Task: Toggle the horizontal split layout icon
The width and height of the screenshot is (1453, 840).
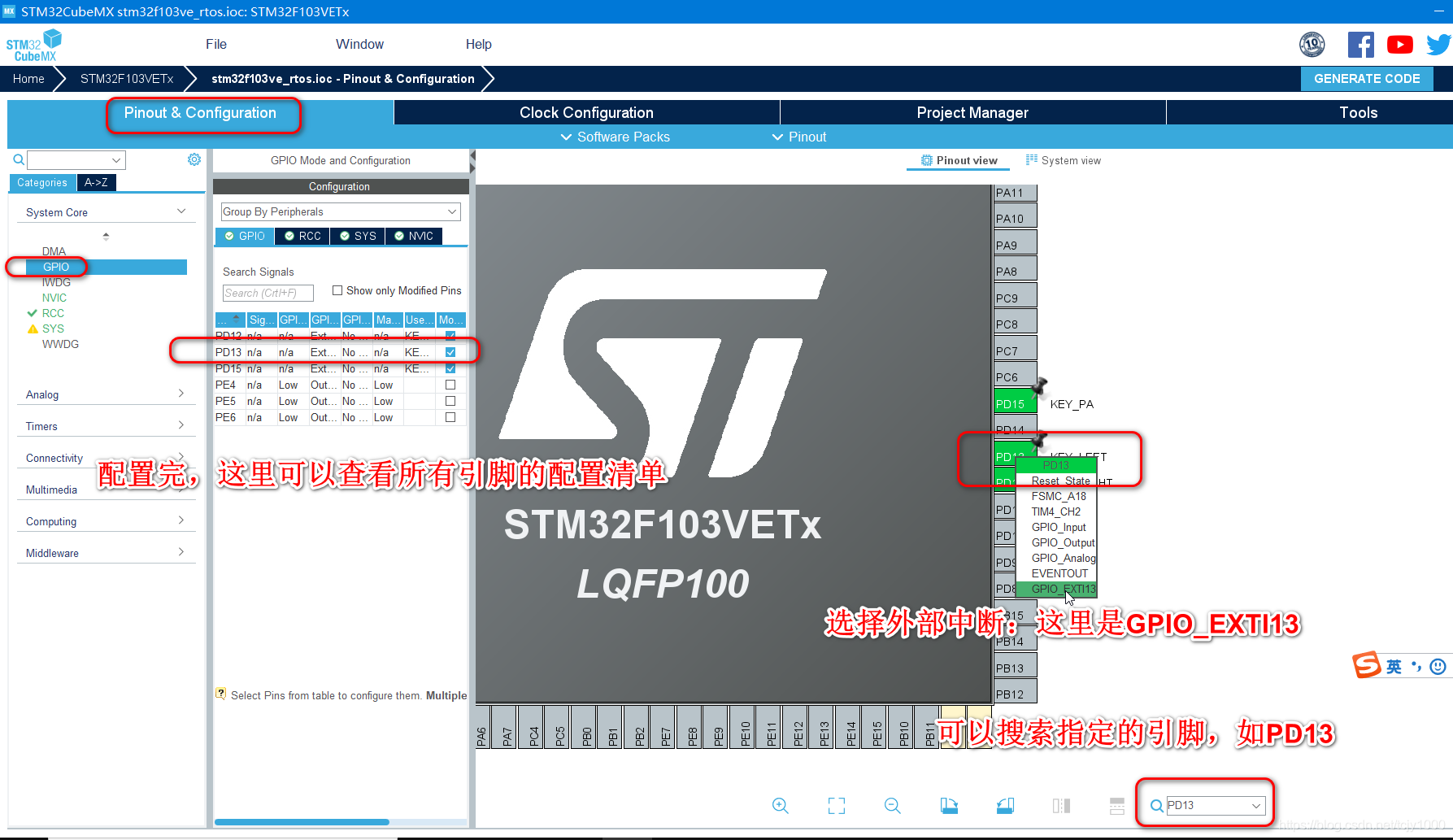Action: pyautogui.click(x=1117, y=806)
